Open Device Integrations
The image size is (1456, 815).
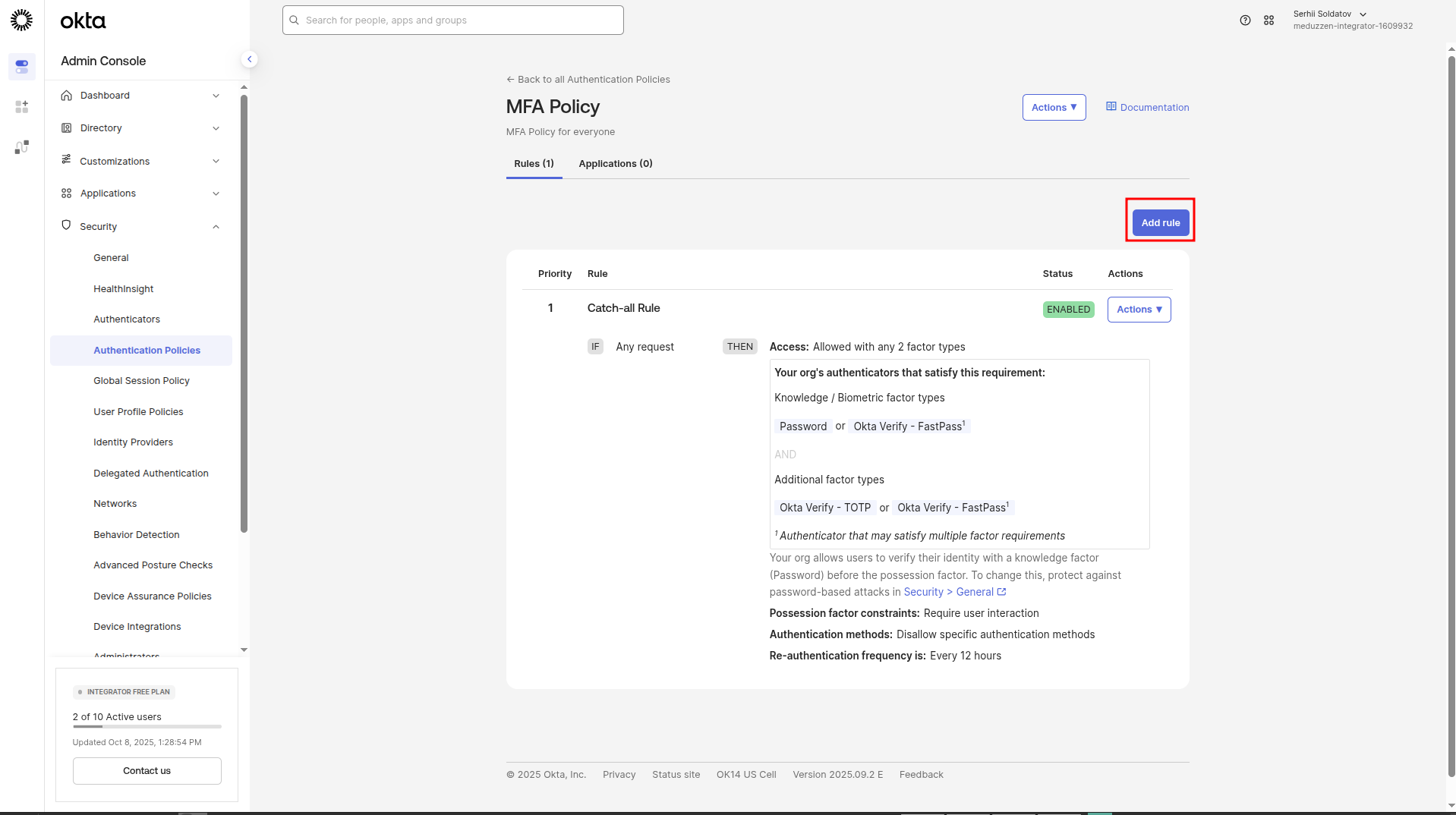click(x=137, y=627)
